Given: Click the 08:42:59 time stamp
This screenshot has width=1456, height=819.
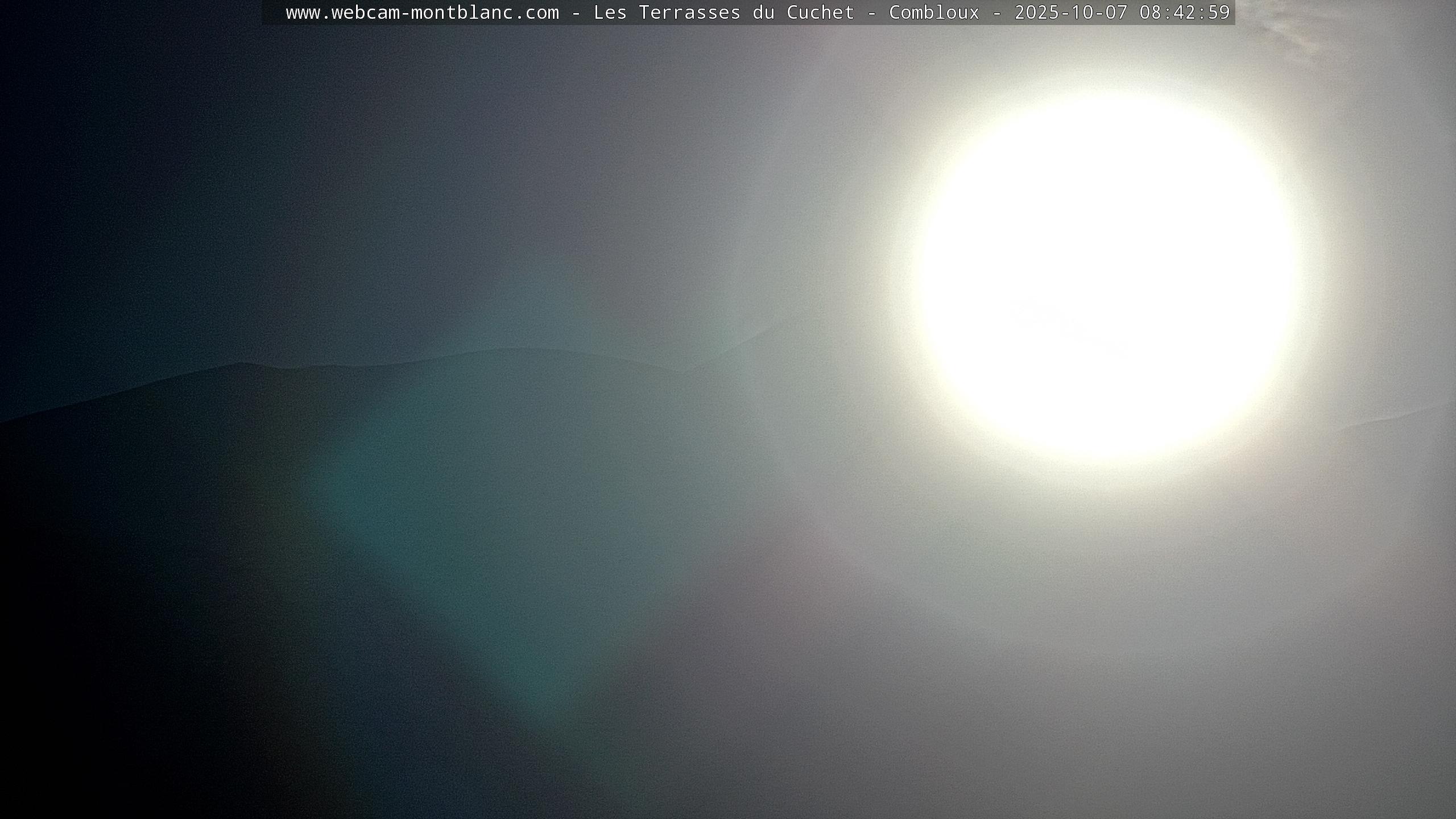Looking at the screenshot, I should [1185, 13].
